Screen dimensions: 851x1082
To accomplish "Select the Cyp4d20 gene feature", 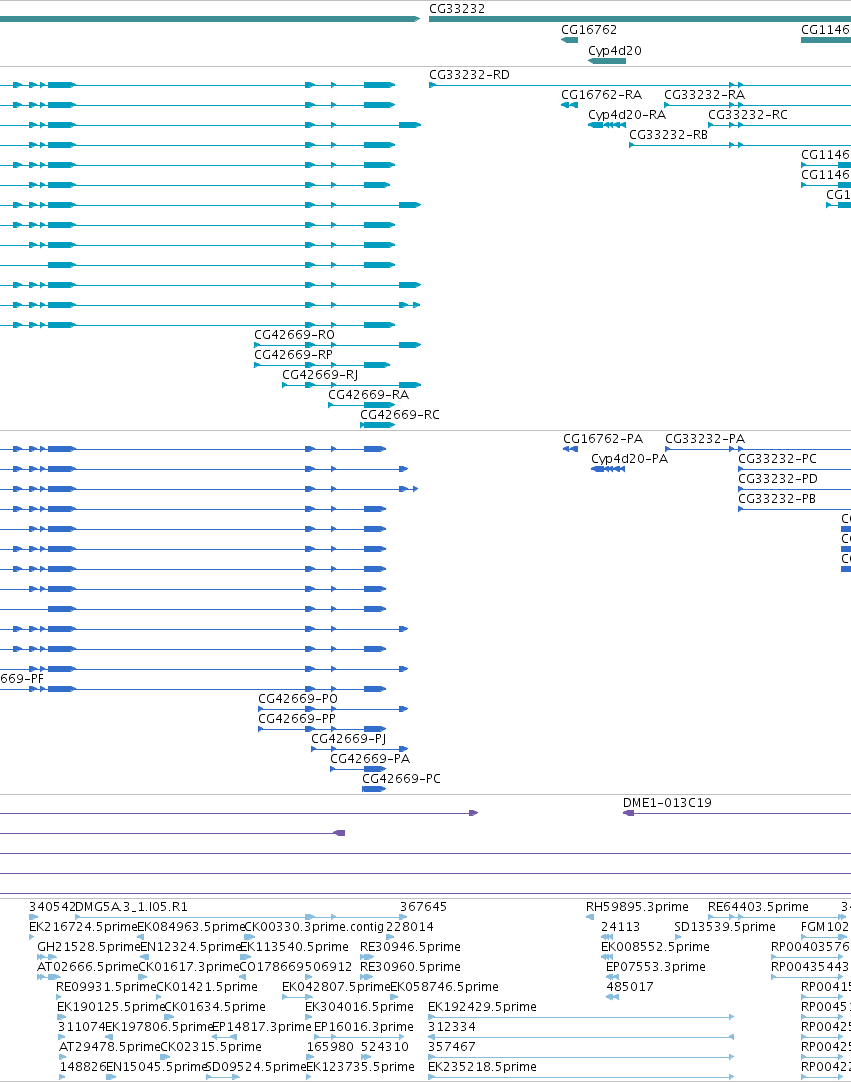I will pos(607,61).
